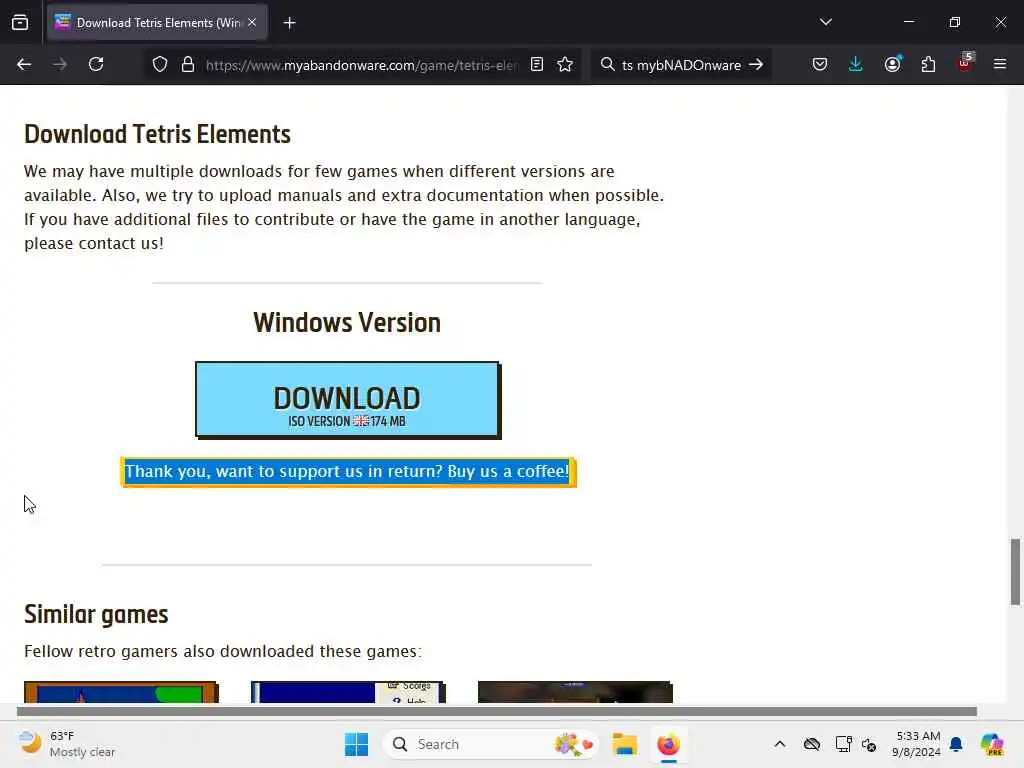Viewport: 1024px width, 768px height.
Task: Open the Firefox hamburger application menu
Action: click(1000, 65)
